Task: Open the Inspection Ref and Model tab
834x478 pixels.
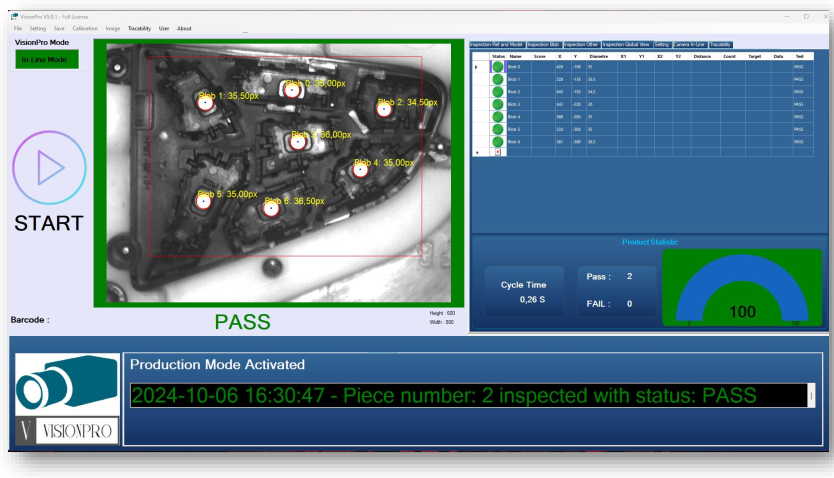Action: click(496, 44)
